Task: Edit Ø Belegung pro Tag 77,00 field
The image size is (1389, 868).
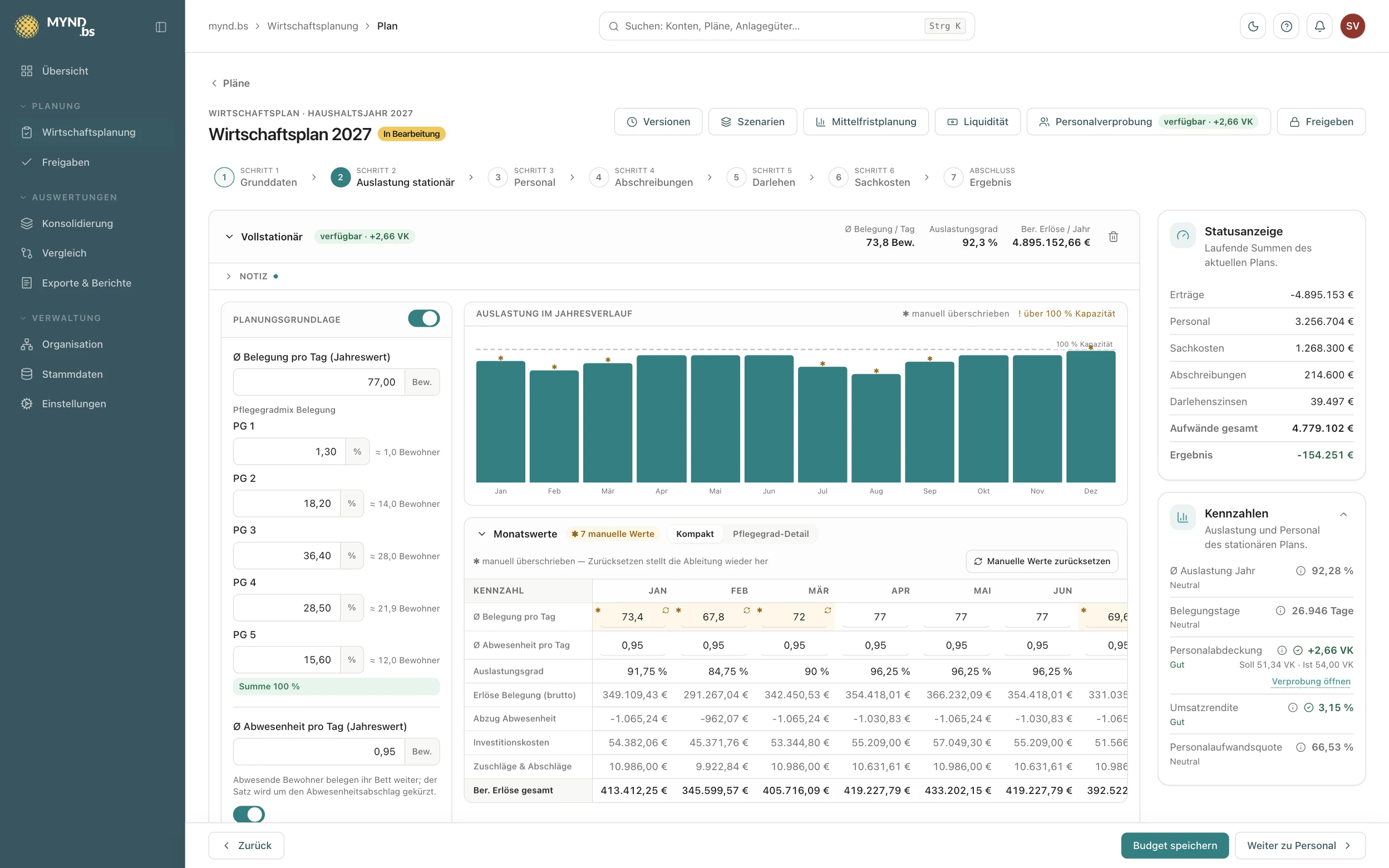Action: (x=319, y=382)
